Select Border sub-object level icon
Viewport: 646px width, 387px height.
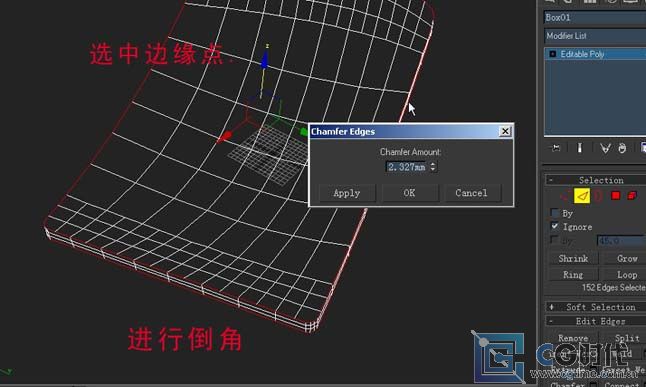(599, 195)
